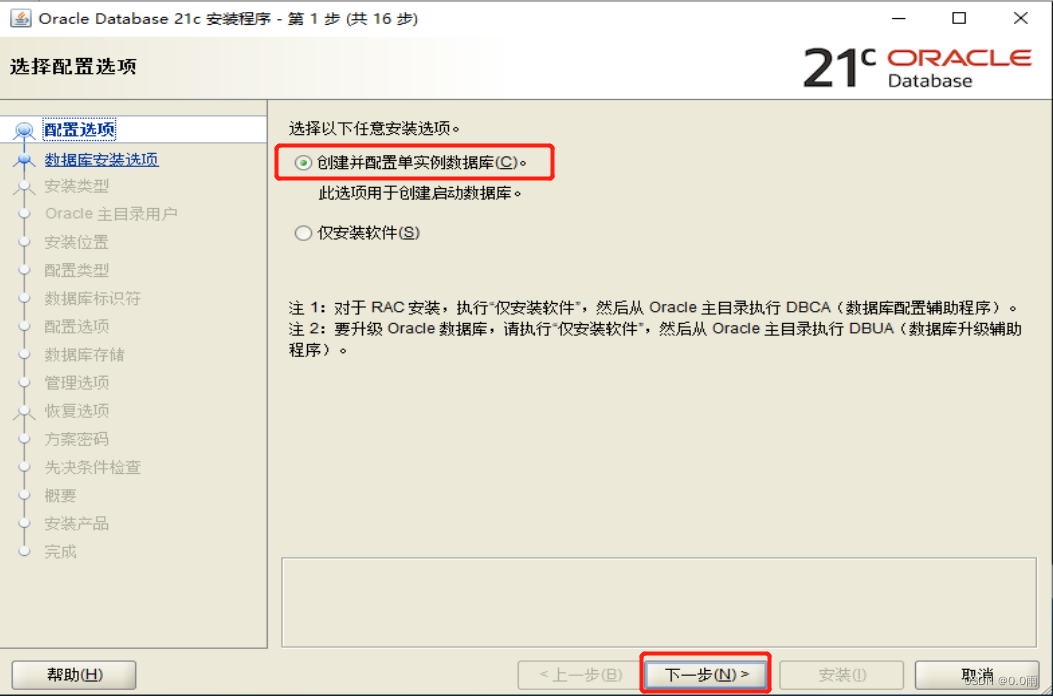The width and height of the screenshot is (1053, 696).
Task: Click the step node icon beside 安装类型
Action: pyautogui.click(x=24, y=186)
